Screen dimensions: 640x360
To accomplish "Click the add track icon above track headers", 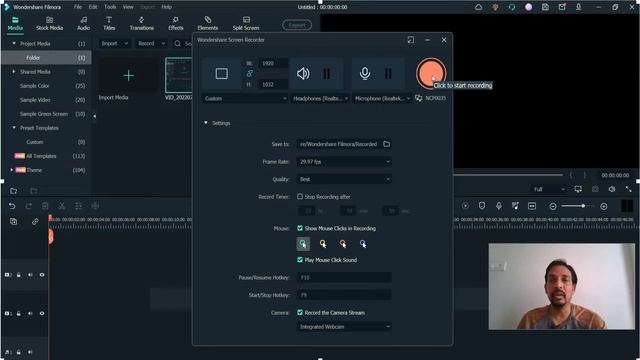I will [13, 222].
